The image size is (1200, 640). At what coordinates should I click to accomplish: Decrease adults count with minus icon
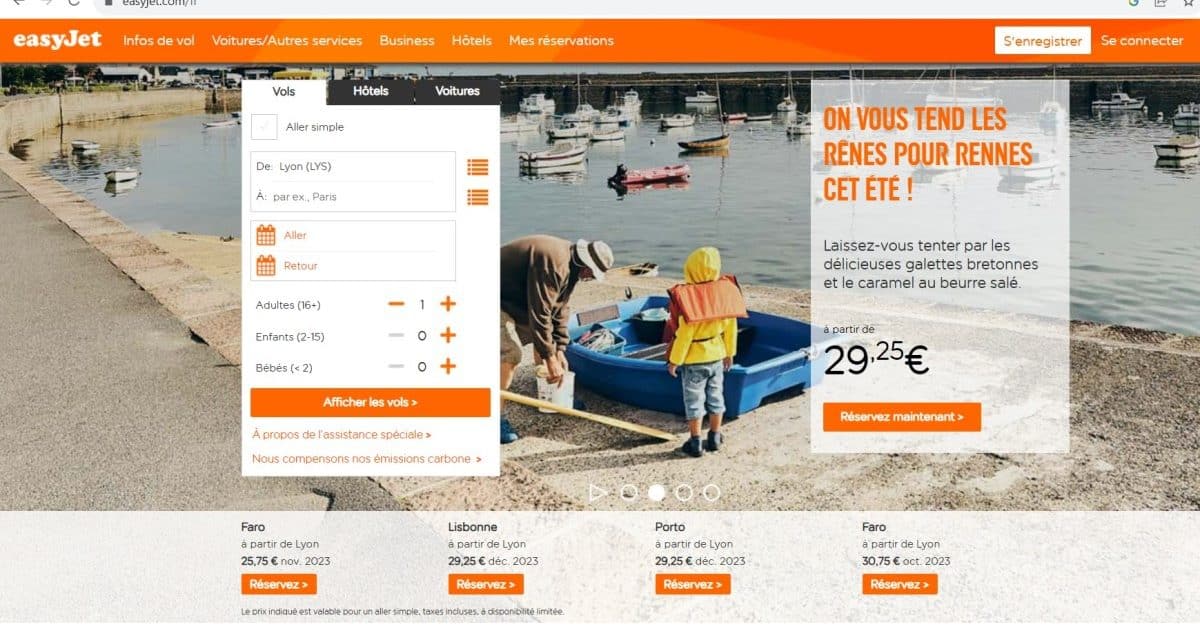397,304
